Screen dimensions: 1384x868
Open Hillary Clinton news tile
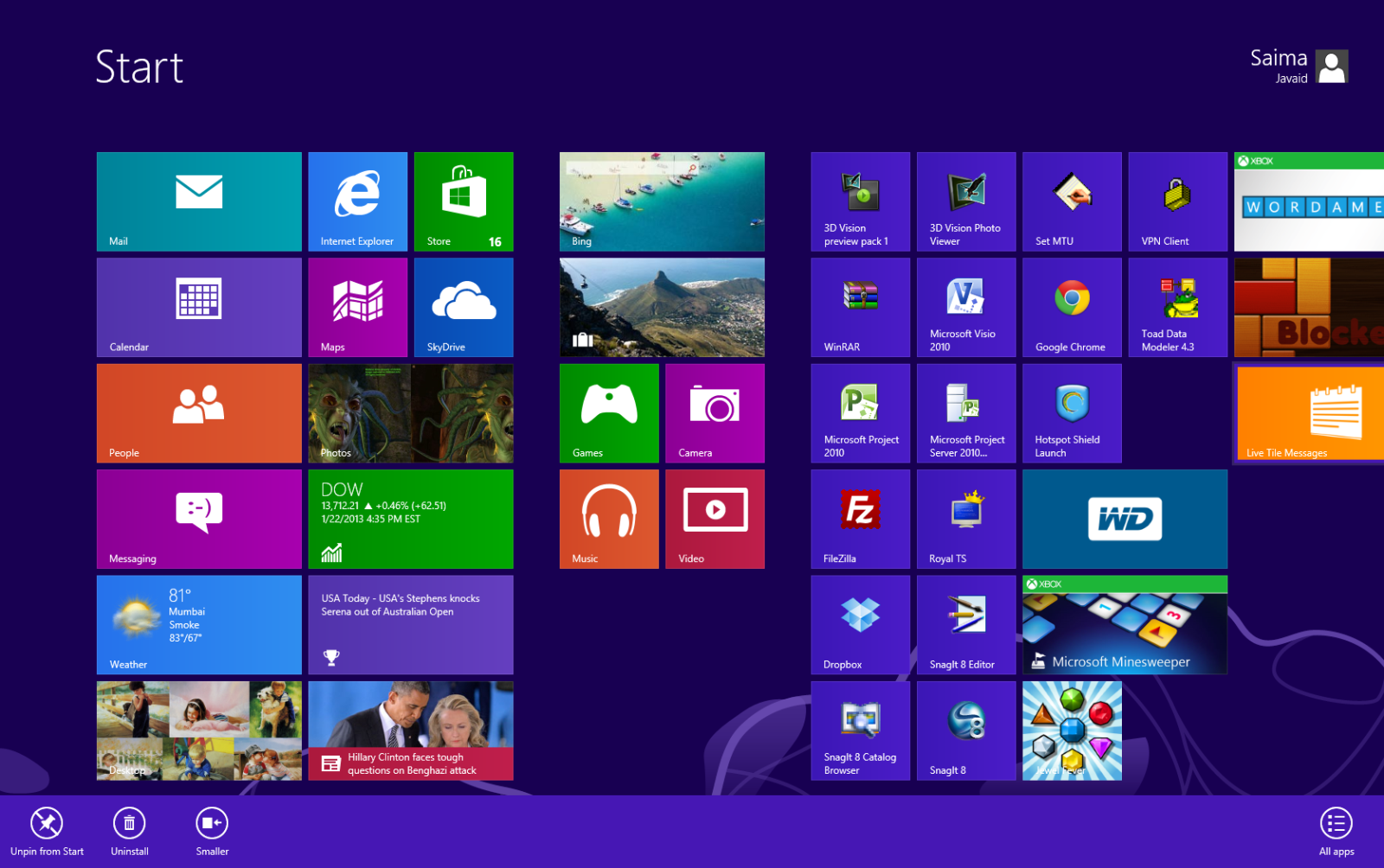point(411,731)
